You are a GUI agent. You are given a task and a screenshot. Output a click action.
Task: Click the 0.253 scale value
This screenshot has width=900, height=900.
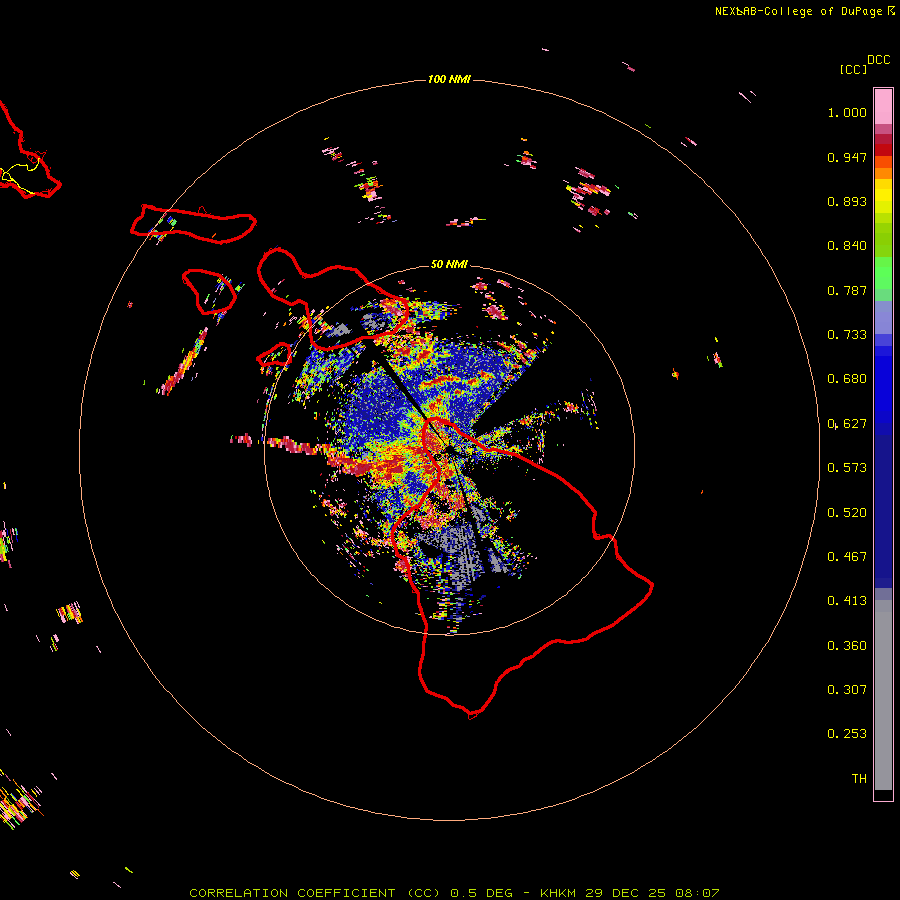tap(847, 734)
